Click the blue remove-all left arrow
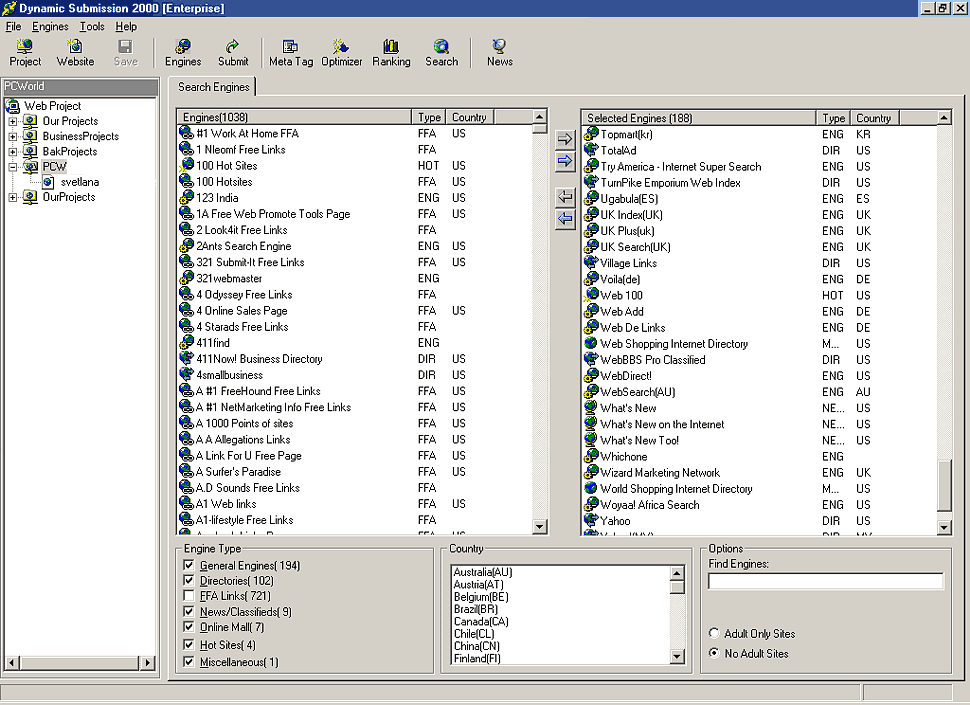The image size is (970, 705). pyautogui.click(x=565, y=218)
